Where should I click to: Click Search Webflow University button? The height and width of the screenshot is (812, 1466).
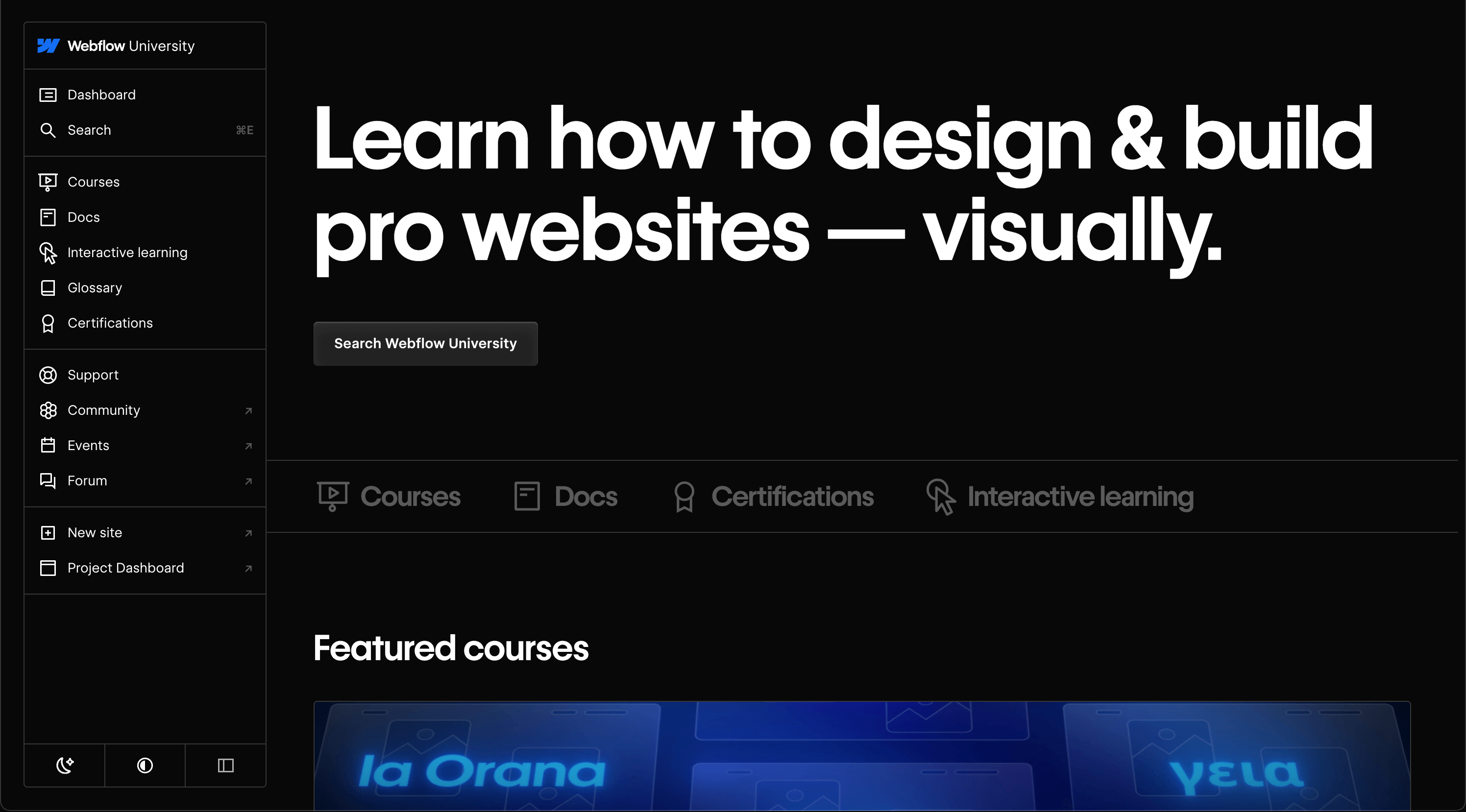[425, 344]
